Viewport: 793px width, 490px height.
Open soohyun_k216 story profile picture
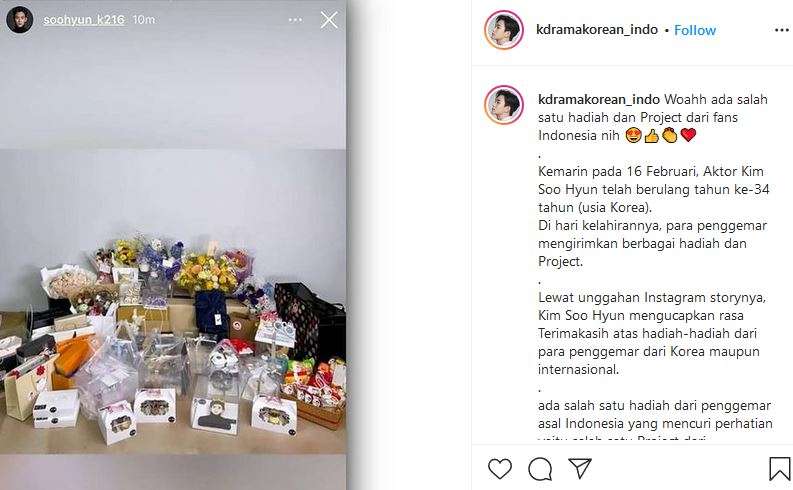[x=20, y=20]
